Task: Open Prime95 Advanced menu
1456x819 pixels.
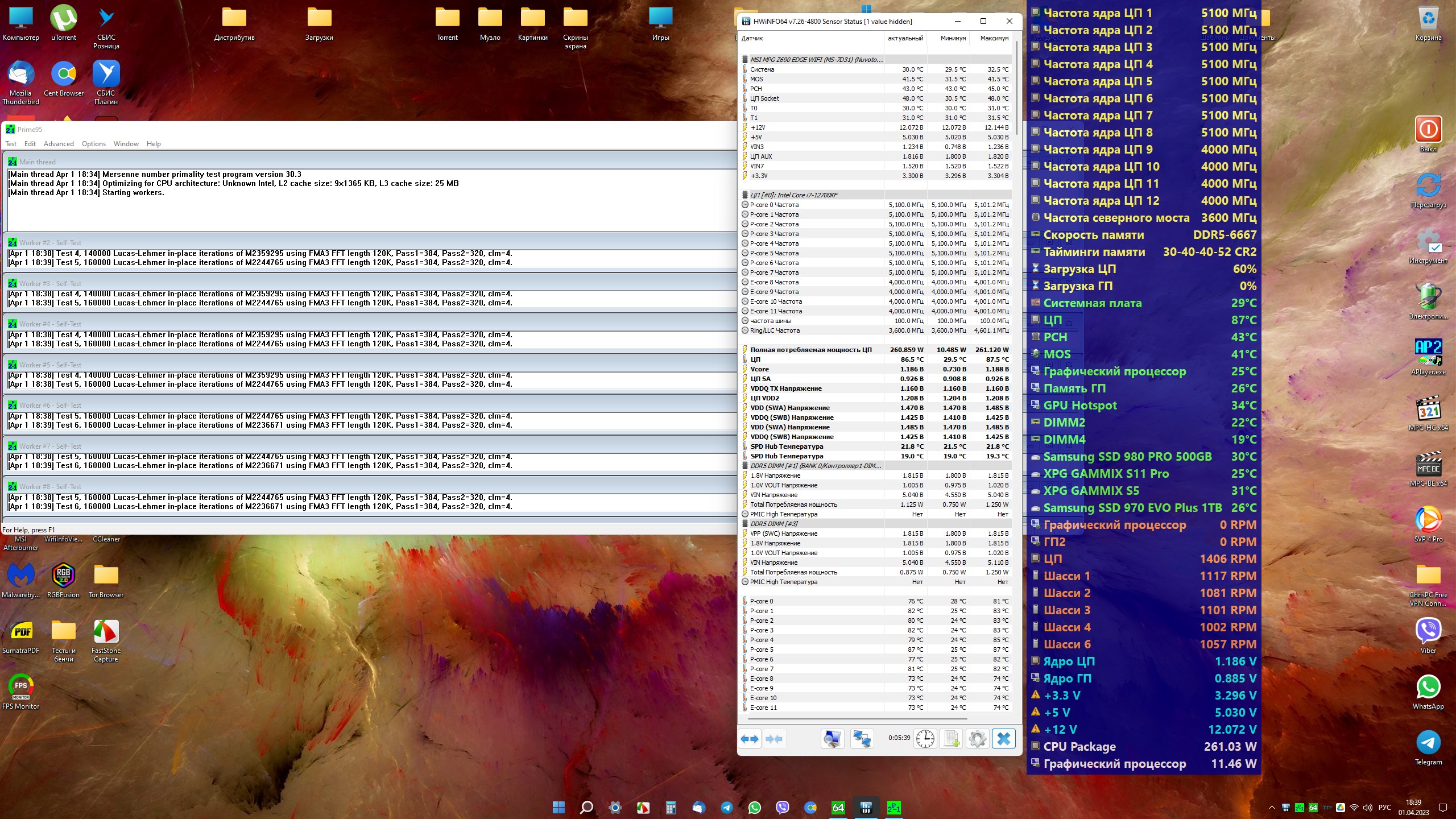Action: point(59,144)
